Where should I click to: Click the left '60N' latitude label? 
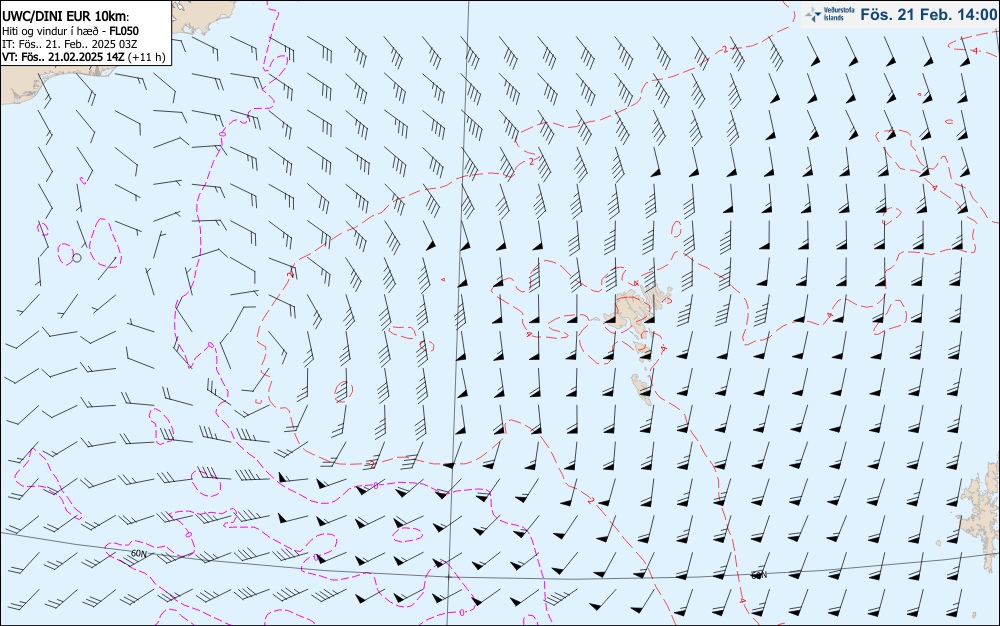pyautogui.click(x=138, y=554)
